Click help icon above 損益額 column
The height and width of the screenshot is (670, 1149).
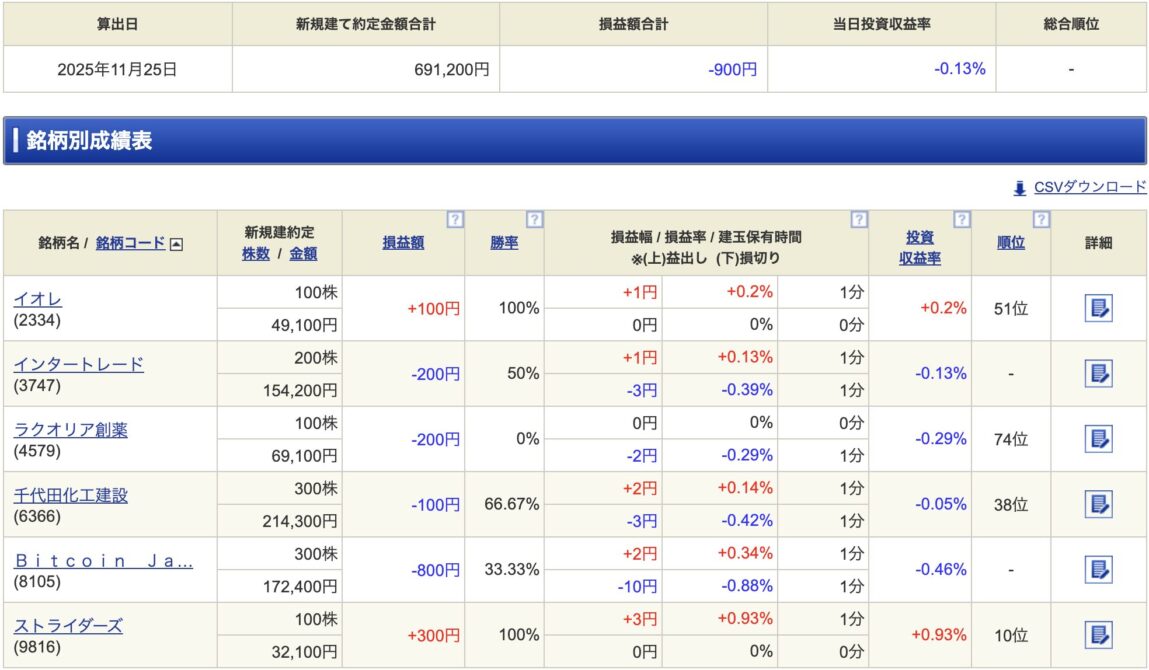click(x=455, y=219)
